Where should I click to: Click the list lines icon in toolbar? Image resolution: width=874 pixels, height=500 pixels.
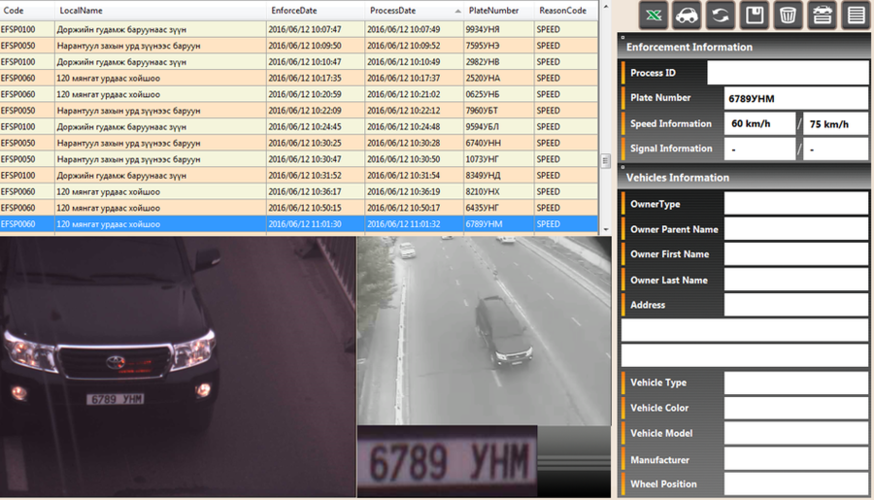(x=855, y=15)
